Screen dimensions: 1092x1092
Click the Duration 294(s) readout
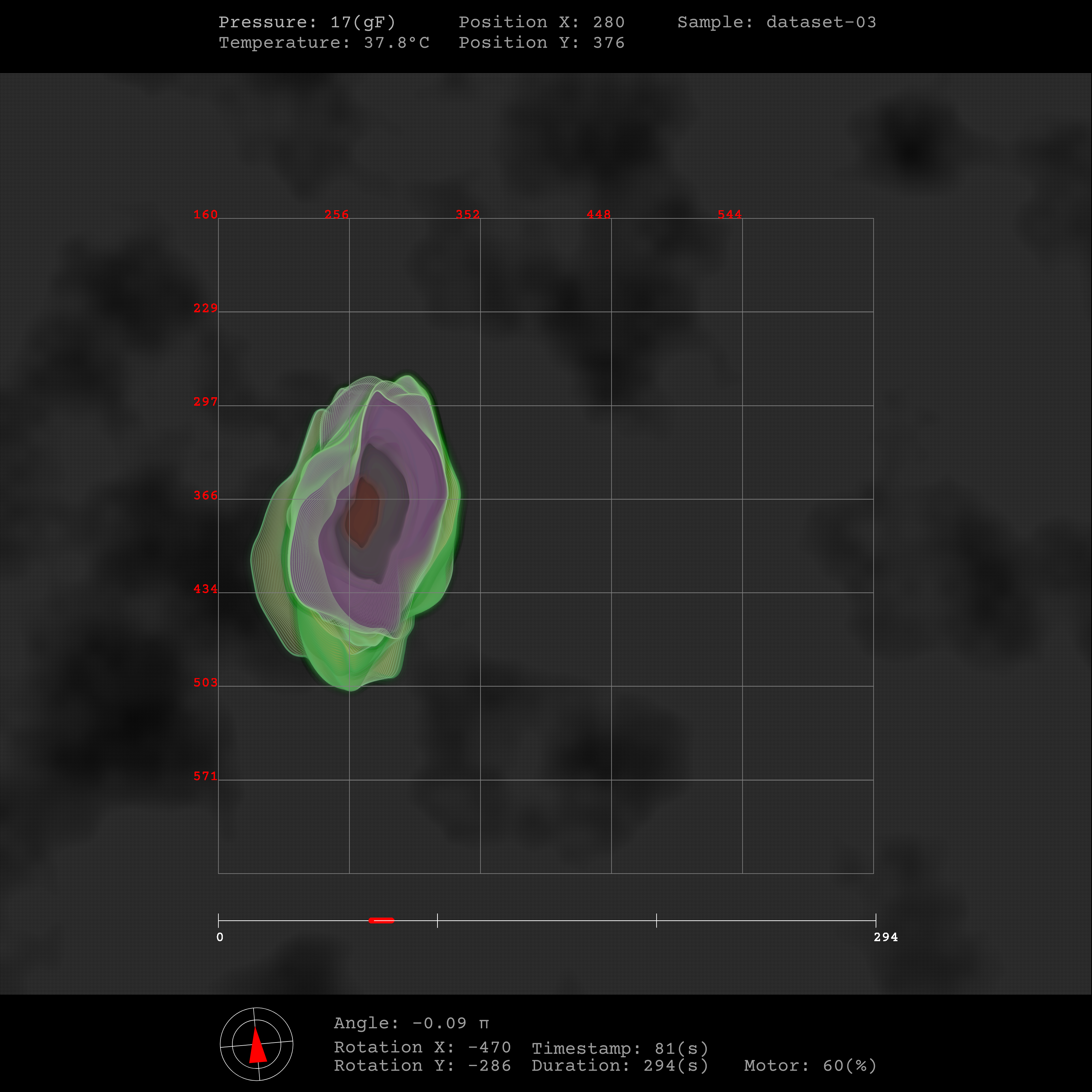click(620, 1065)
